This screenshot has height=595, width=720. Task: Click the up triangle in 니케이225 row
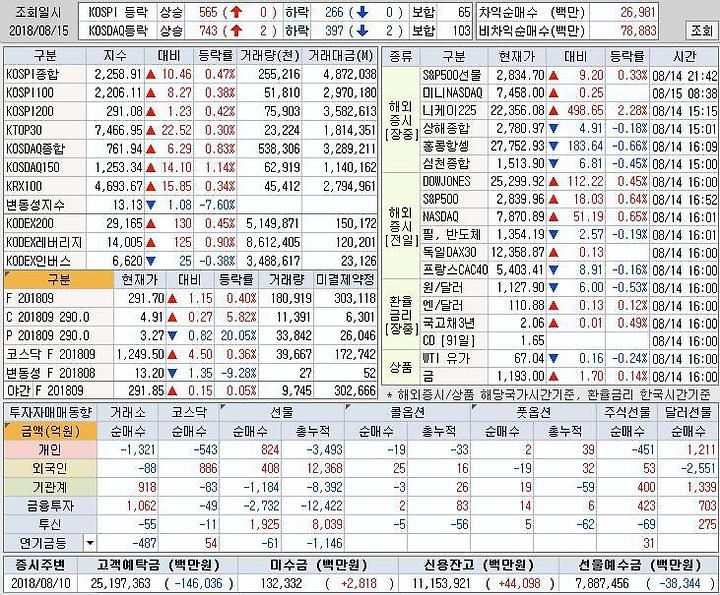click(x=553, y=111)
